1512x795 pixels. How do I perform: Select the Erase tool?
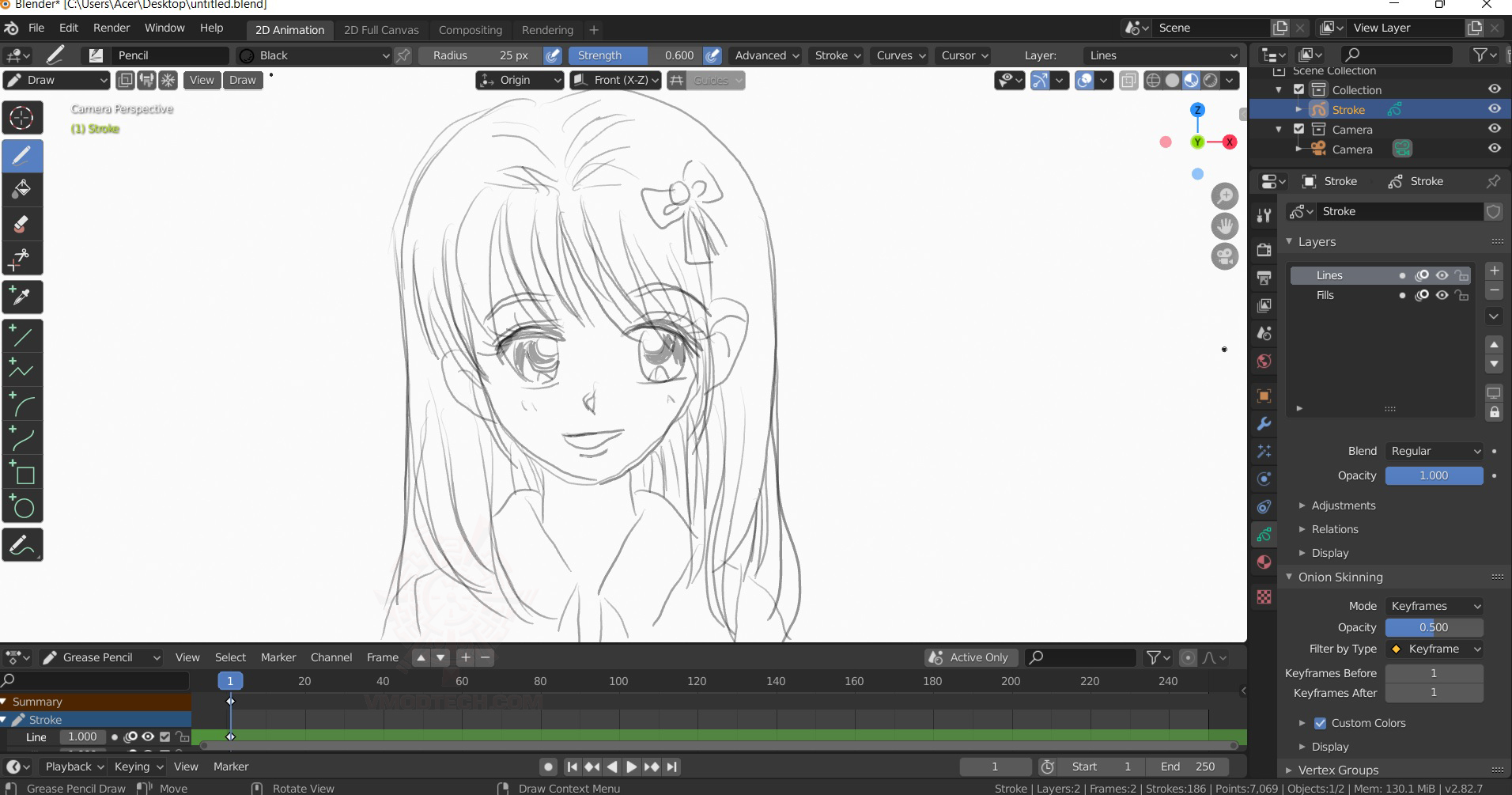pyautogui.click(x=22, y=224)
